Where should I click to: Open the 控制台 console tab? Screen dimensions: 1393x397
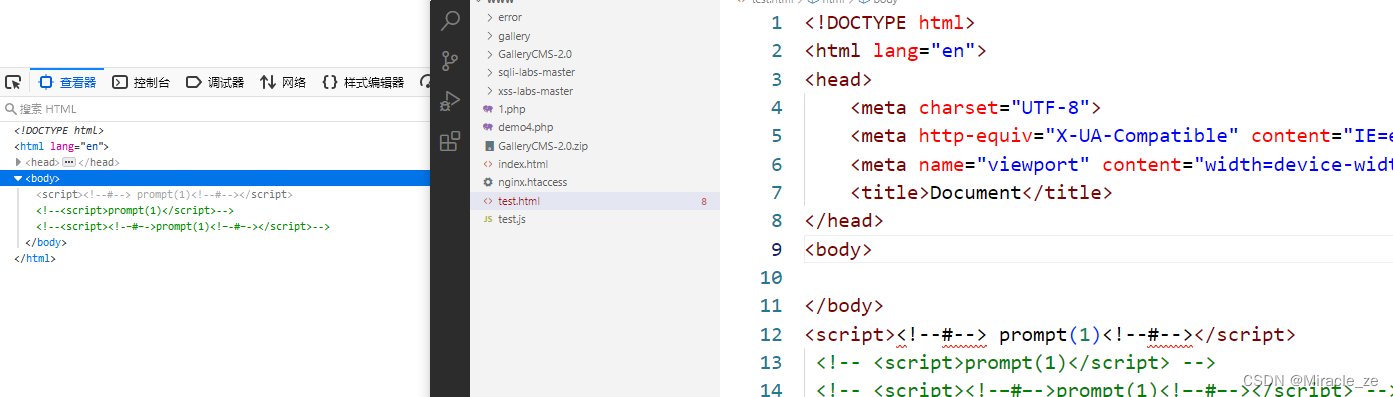[x=141, y=83]
